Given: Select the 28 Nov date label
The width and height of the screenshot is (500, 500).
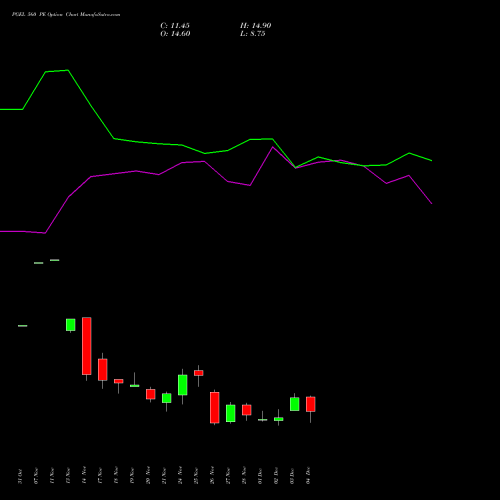Looking at the screenshot, I should [x=244, y=475].
